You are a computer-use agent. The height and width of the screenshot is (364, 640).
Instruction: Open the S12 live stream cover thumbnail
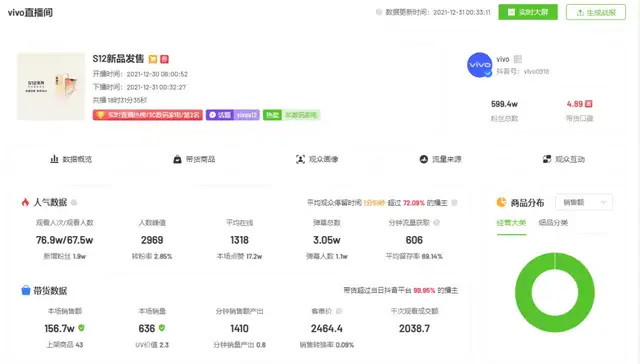point(51,87)
